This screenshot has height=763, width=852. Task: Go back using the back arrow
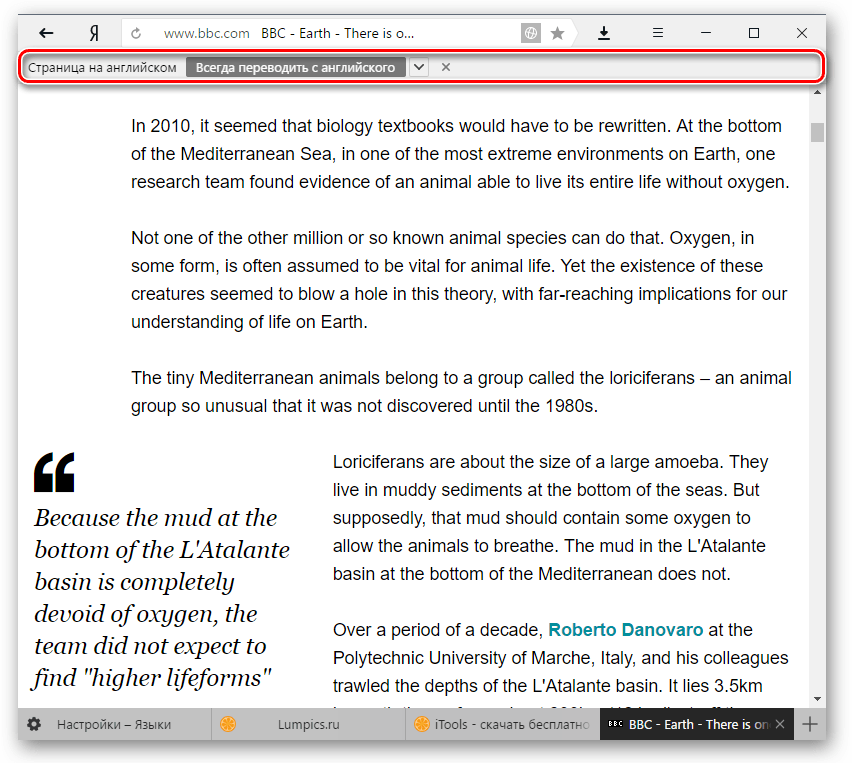[46, 33]
